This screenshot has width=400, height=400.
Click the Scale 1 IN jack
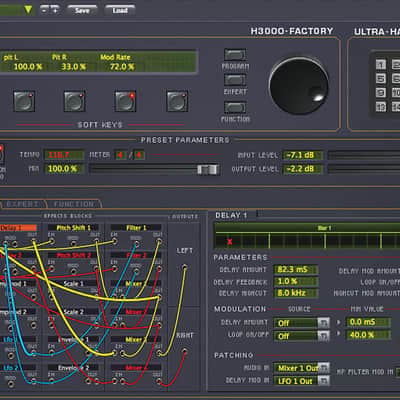[52, 297]
